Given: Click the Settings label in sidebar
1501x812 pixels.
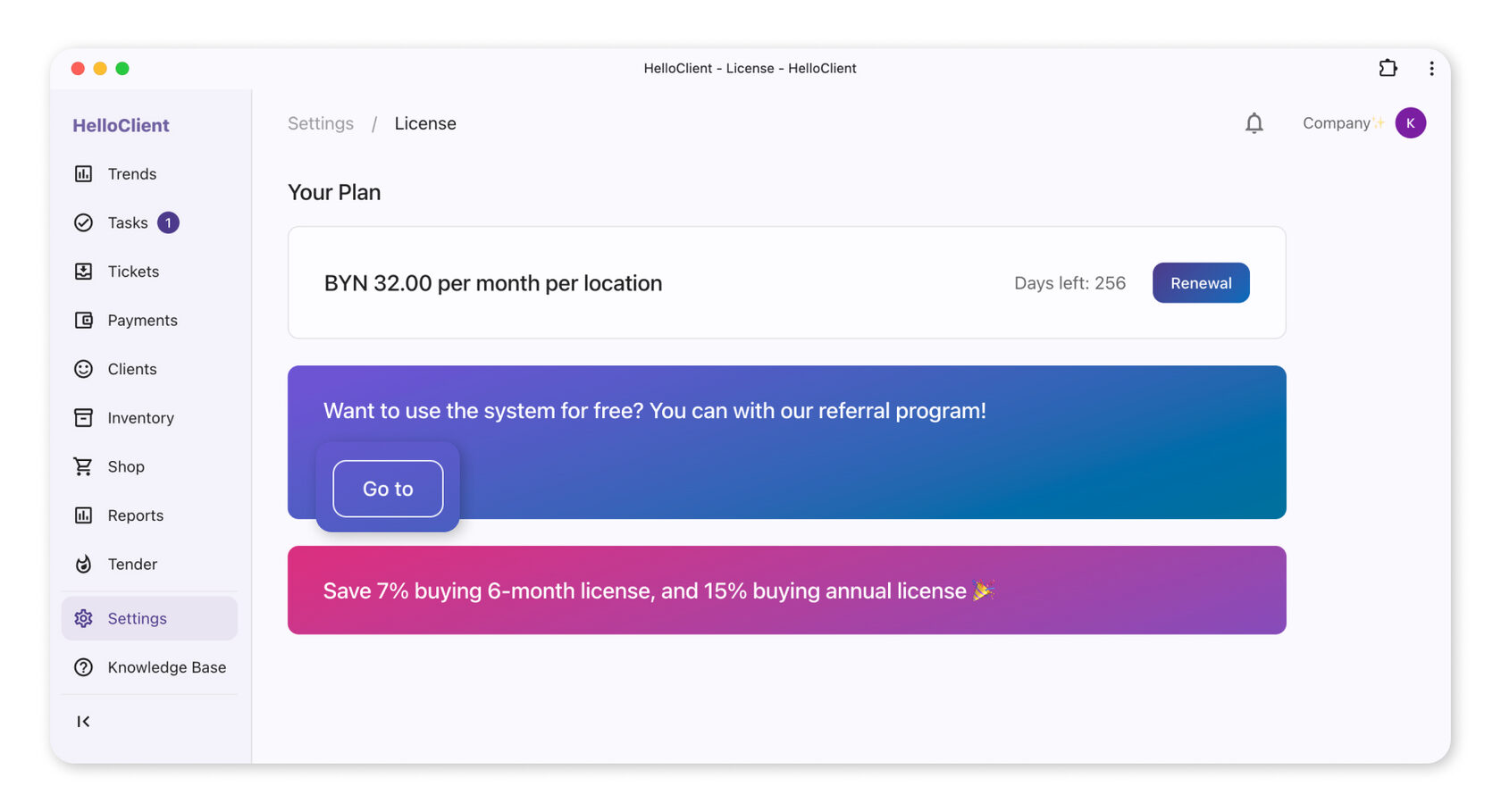Looking at the screenshot, I should pyautogui.click(x=138, y=618).
